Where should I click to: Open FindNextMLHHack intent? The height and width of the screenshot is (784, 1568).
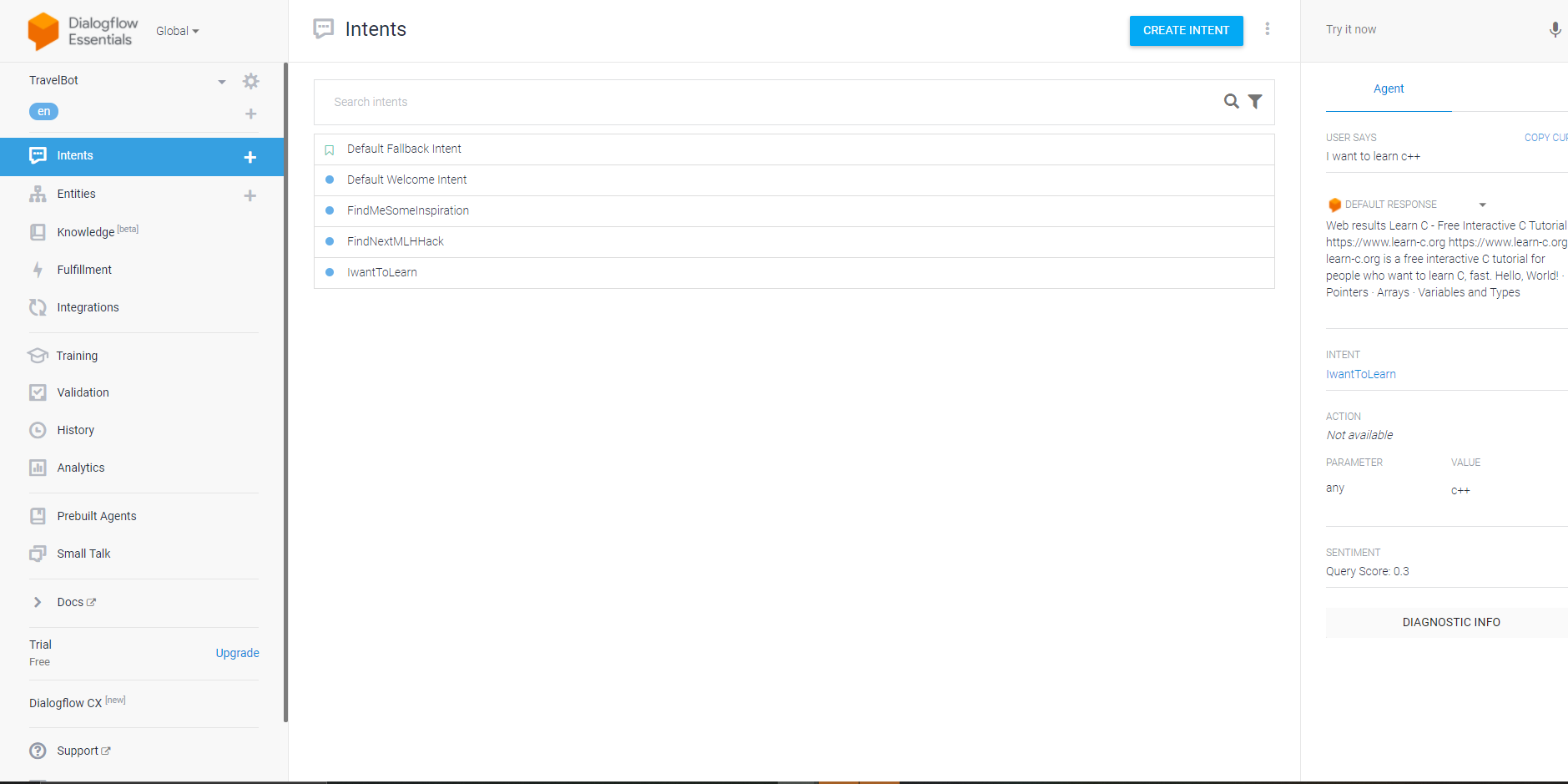tap(794, 241)
